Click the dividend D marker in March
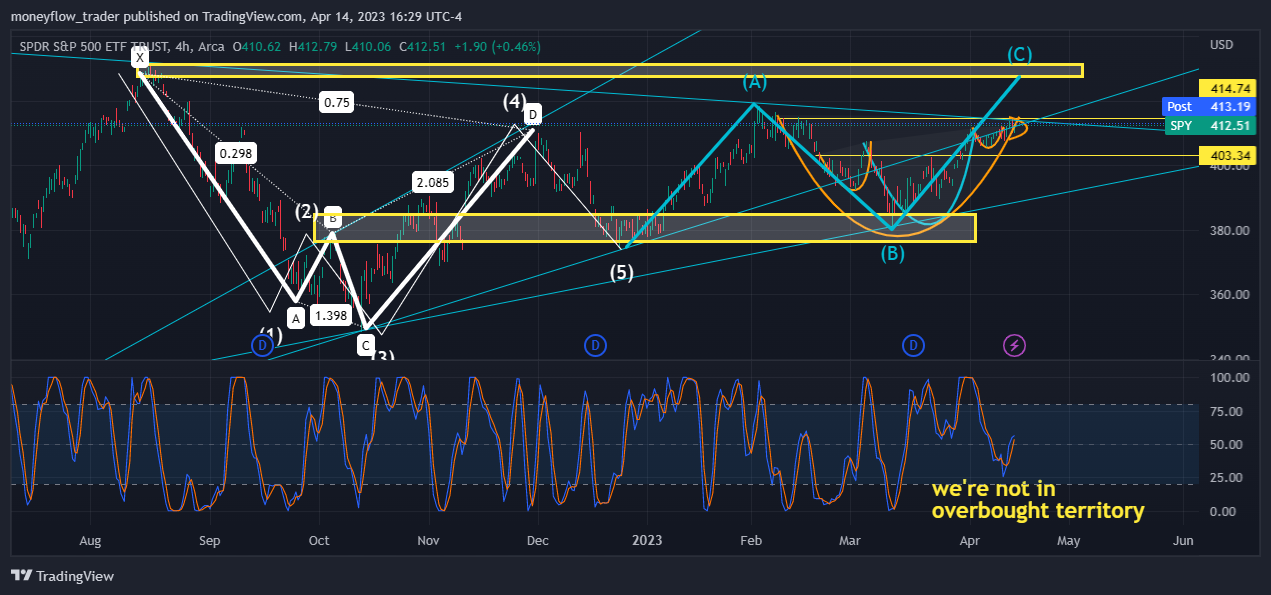1271x595 pixels. (913, 345)
